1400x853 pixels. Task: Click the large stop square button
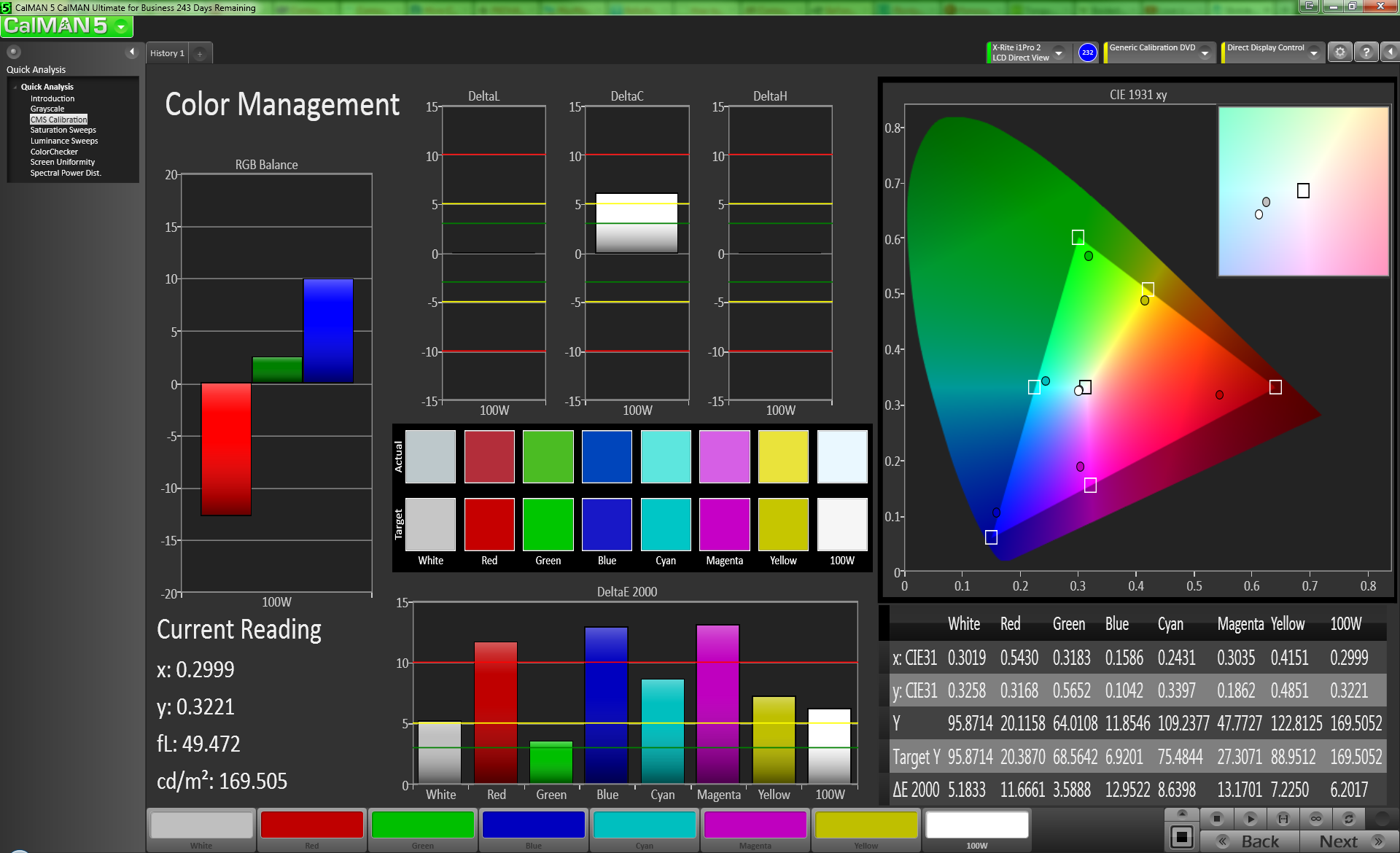tap(1182, 837)
